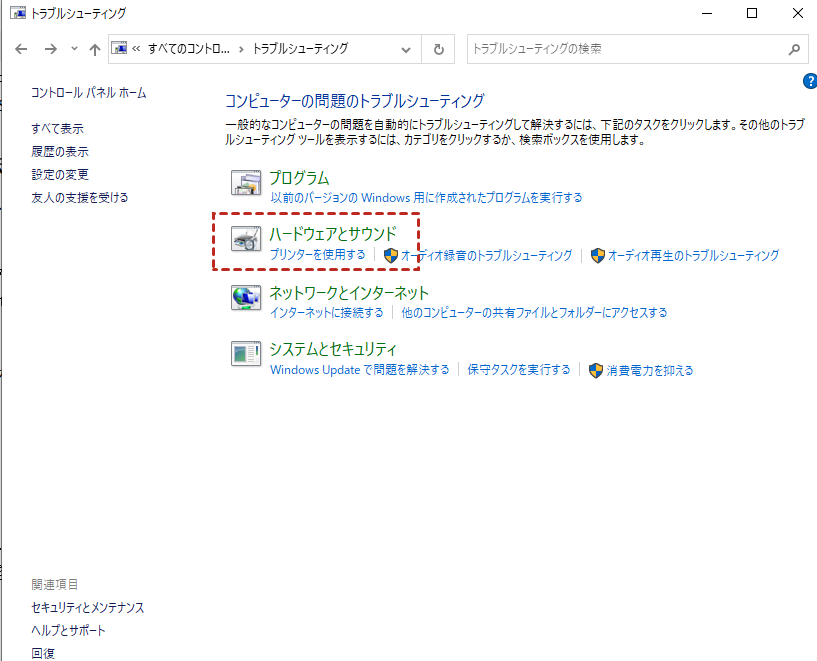Screen dimensions: 817x661
Task: Click 友人の支援を受ける
Action: [80, 197]
